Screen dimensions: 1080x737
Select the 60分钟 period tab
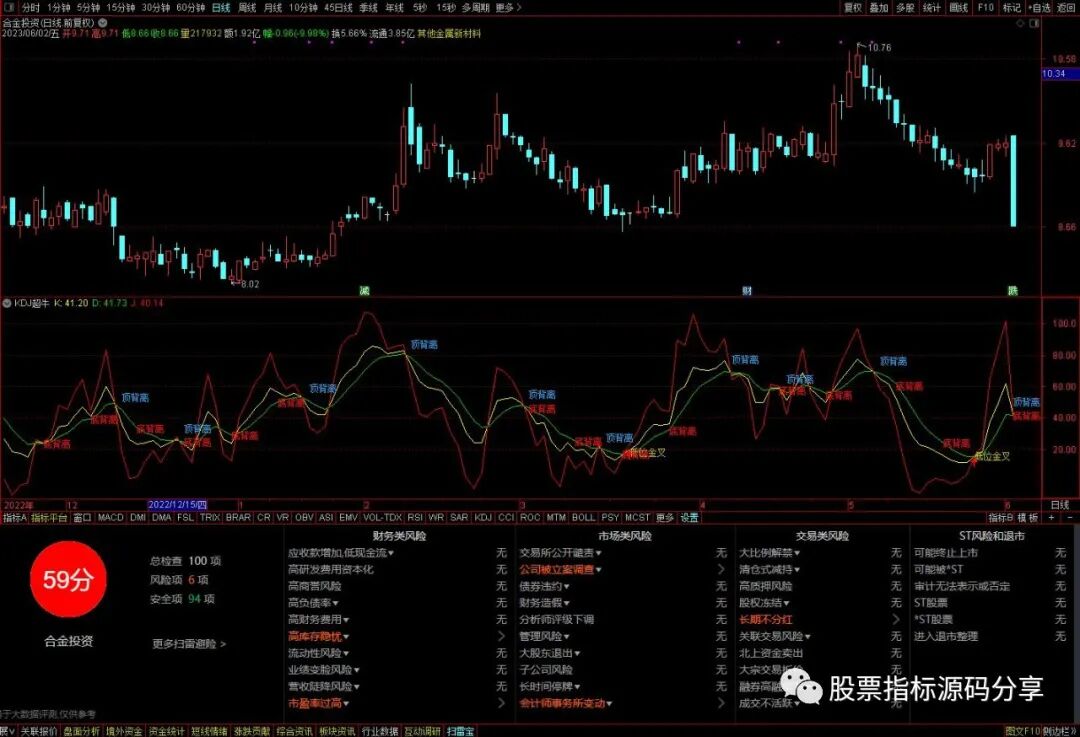(x=191, y=8)
